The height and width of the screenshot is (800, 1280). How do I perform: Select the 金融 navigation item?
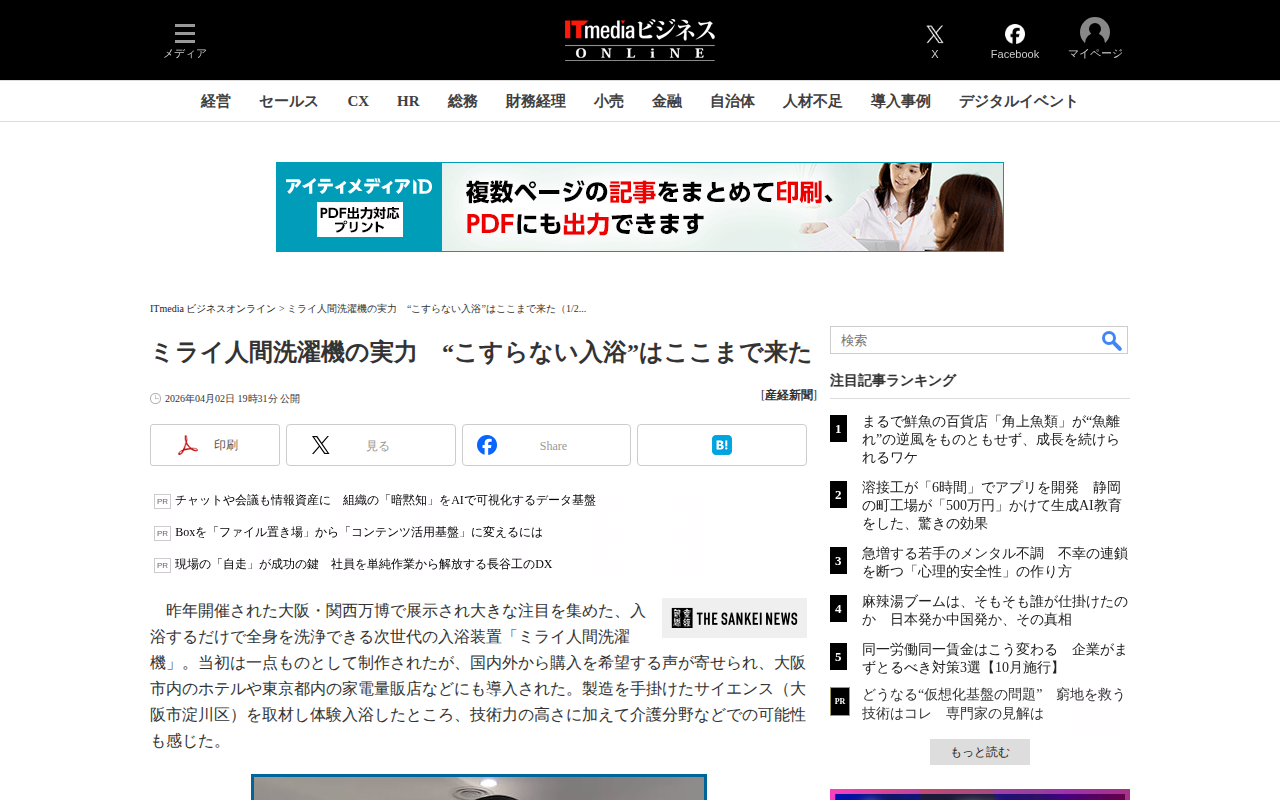click(x=667, y=101)
